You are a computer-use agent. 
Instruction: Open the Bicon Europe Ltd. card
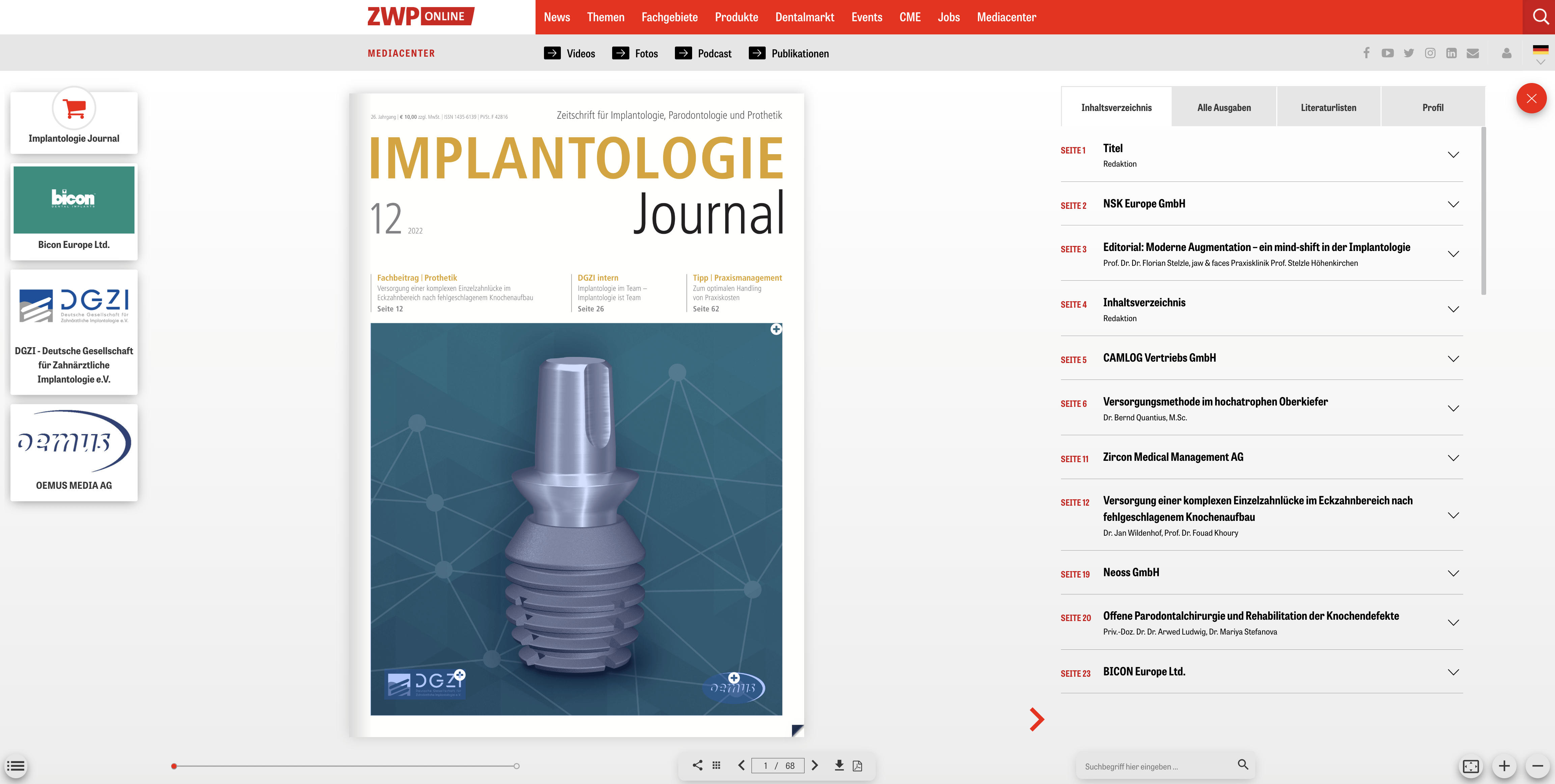74,211
